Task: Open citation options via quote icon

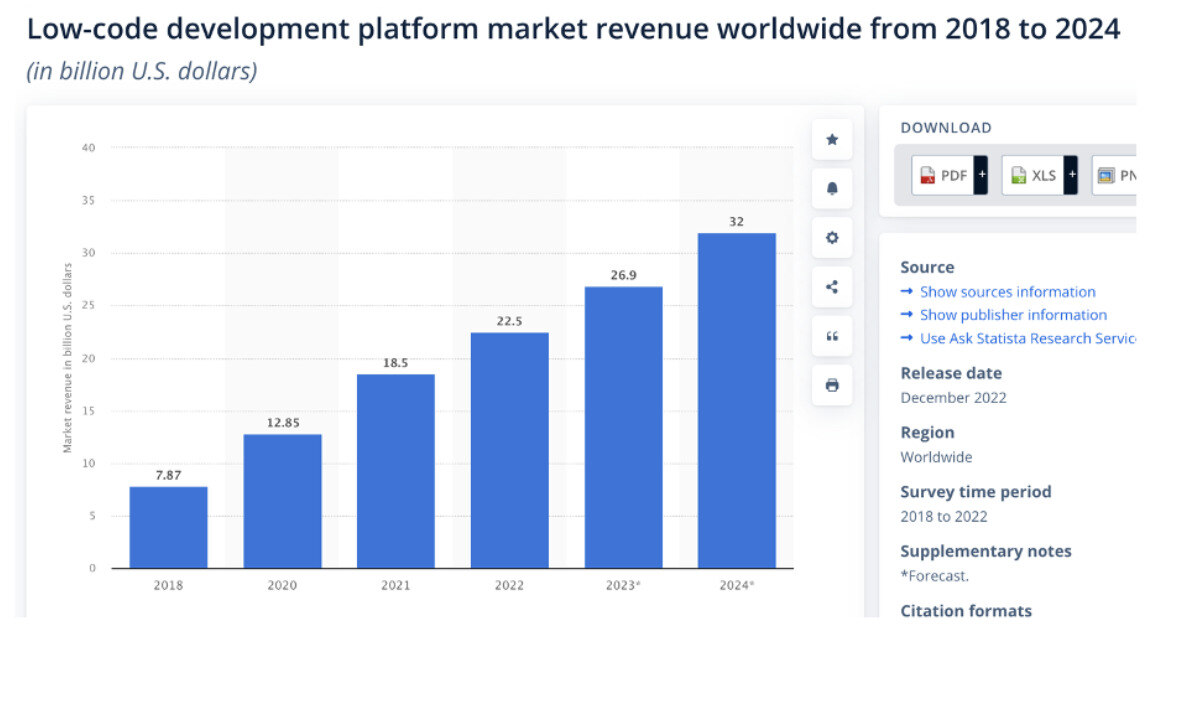Action: [832, 336]
